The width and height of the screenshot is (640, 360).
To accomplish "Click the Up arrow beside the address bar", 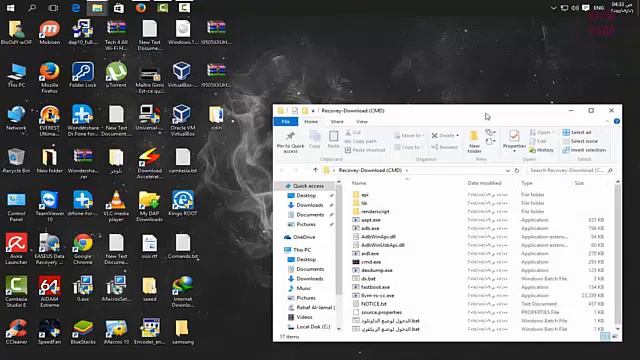I will pyautogui.click(x=315, y=170).
